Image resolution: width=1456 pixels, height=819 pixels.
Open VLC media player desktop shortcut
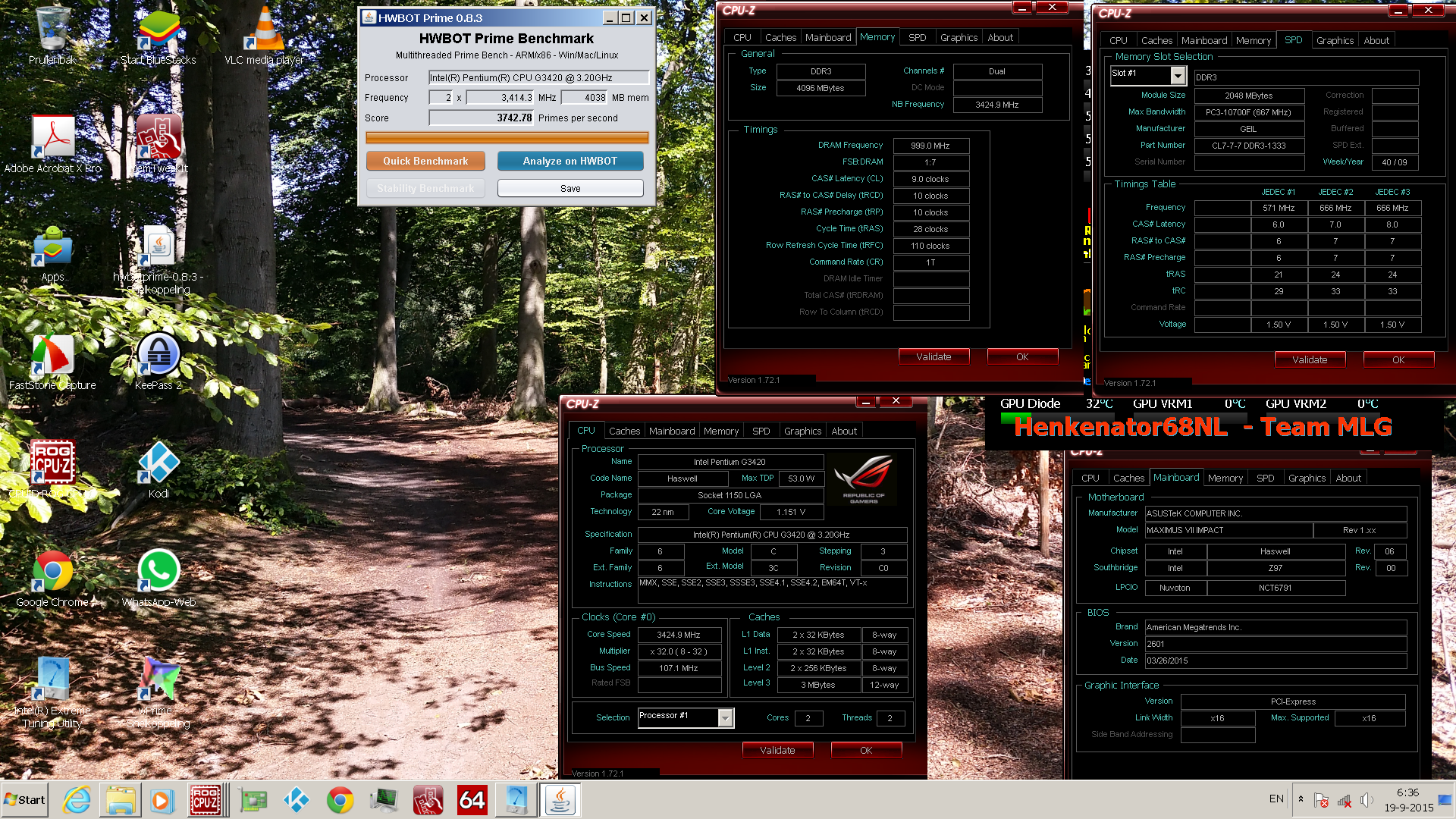coord(264,36)
